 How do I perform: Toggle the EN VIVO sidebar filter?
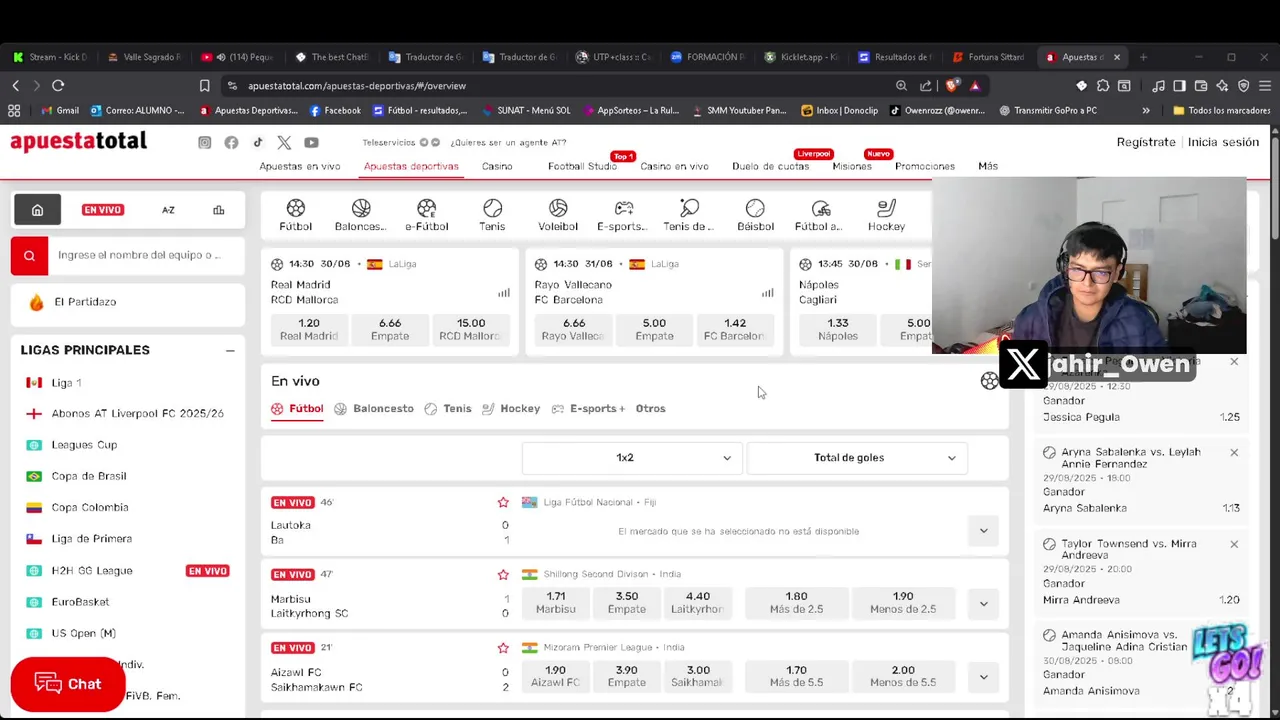click(103, 210)
